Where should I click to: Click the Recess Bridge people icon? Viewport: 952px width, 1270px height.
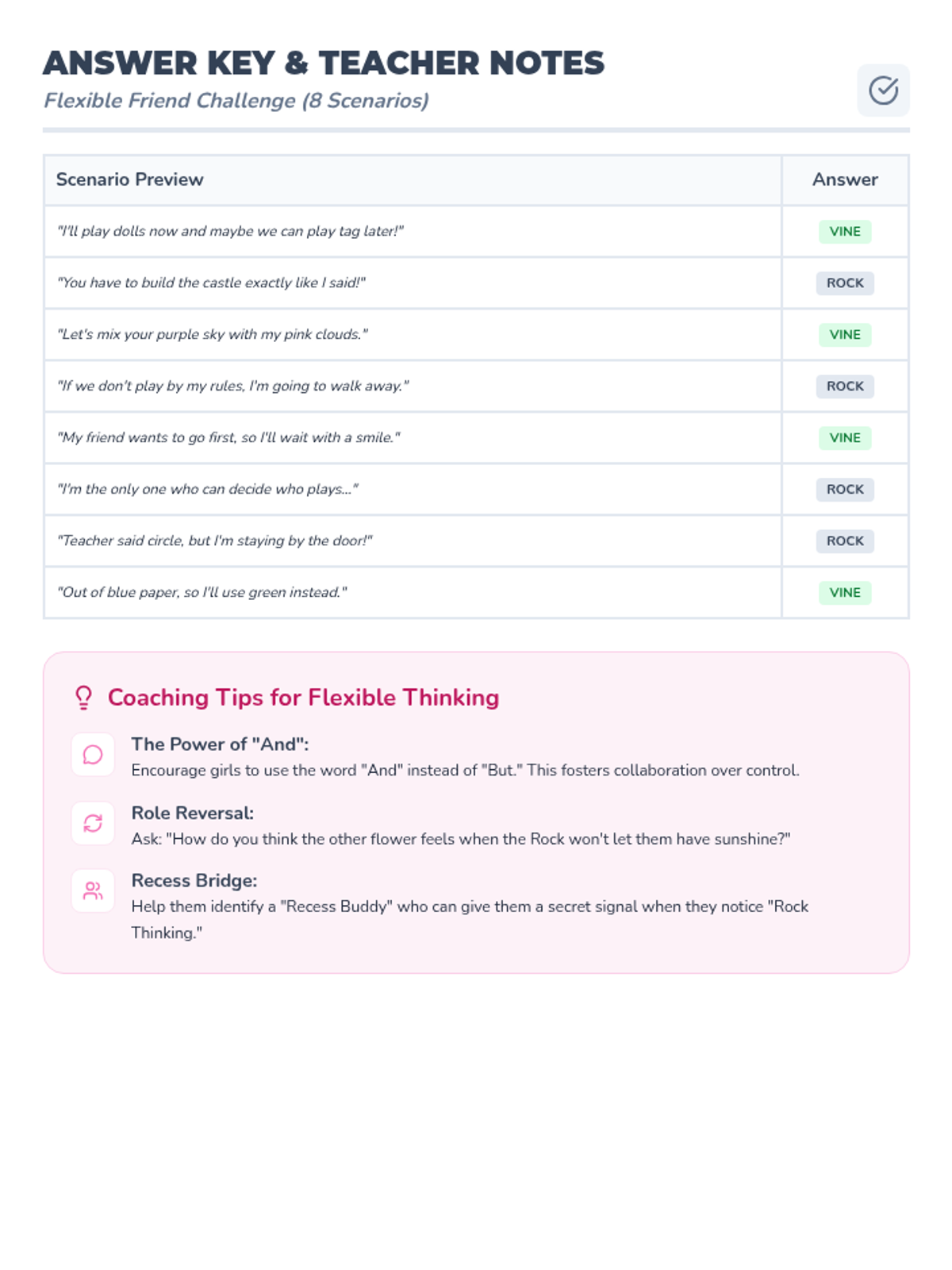click(x=93, y=891)
